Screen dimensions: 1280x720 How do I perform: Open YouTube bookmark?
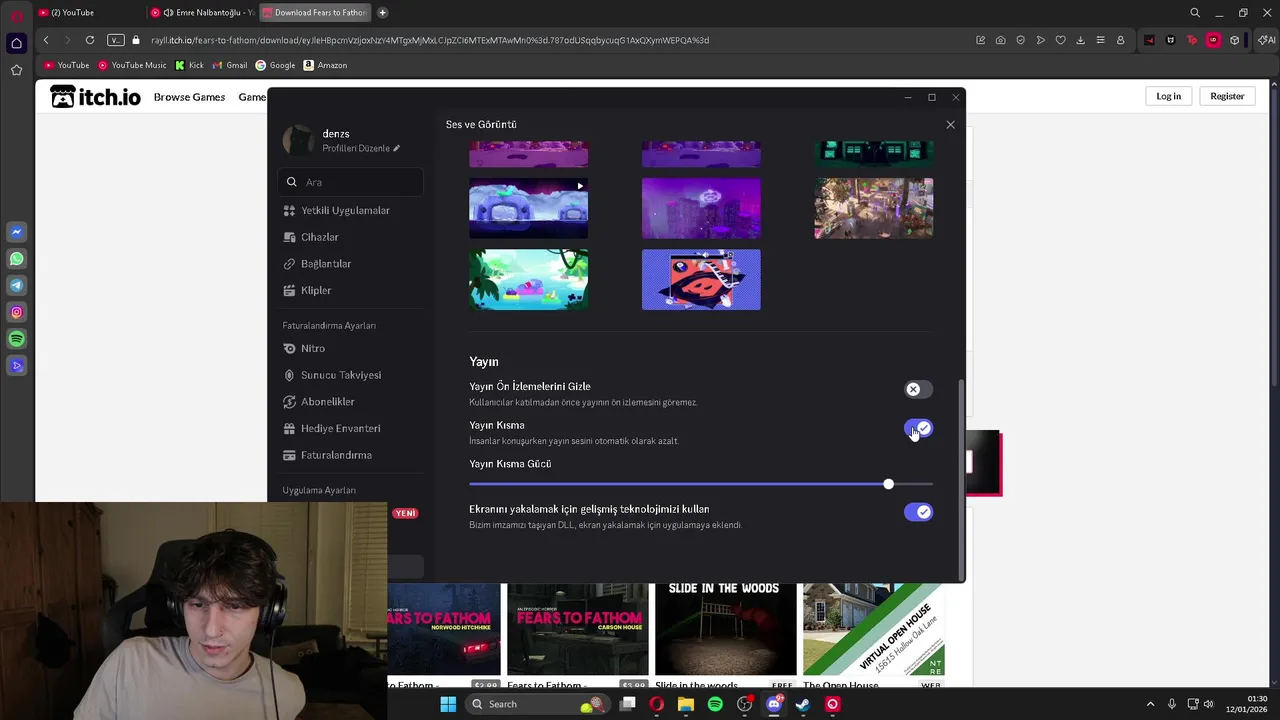point(66,65)
